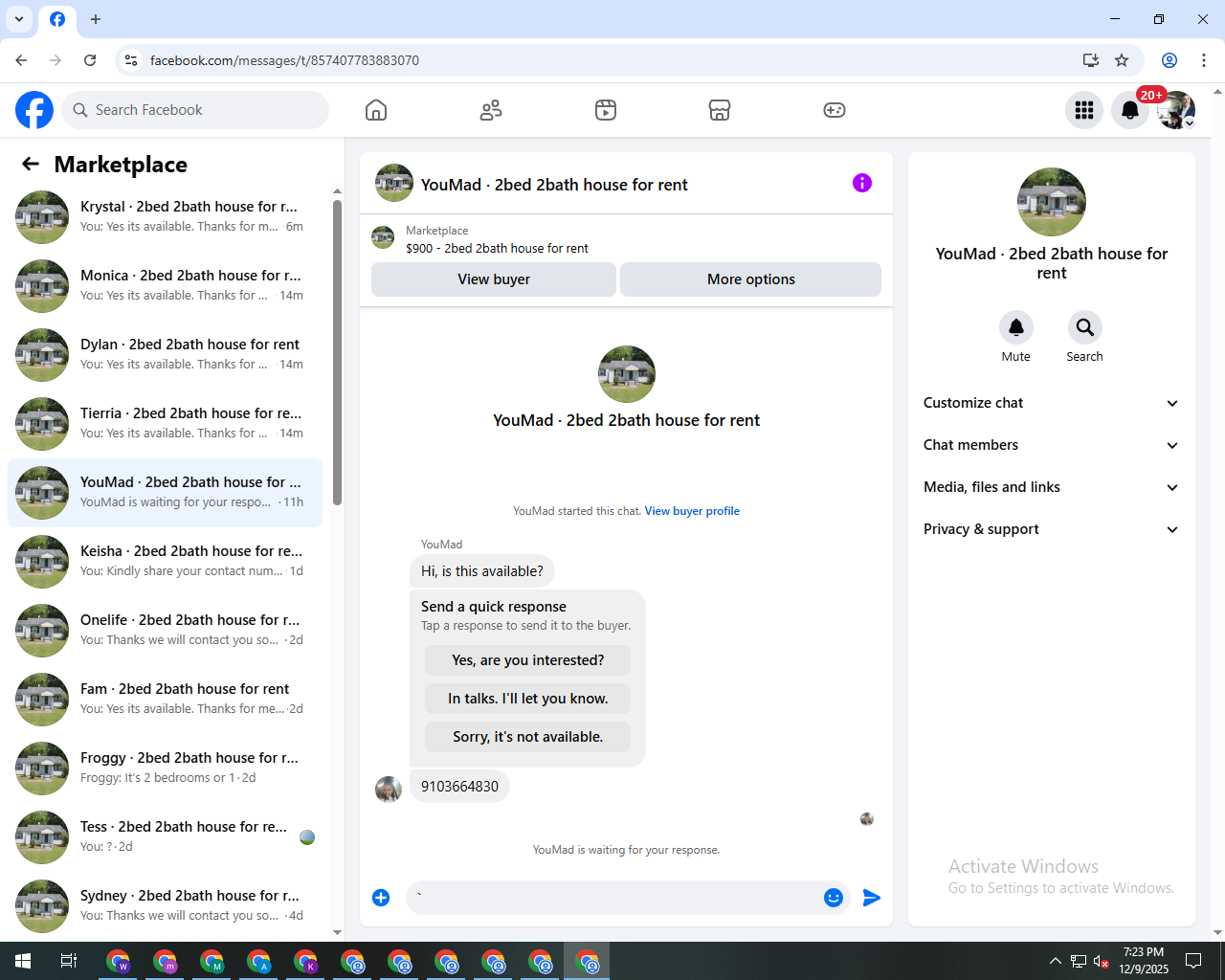Viewport: 1225px width, 980px height.
Task: Click the '$900 - 2bed 2bath house for rent' listing
Action: 497,248
